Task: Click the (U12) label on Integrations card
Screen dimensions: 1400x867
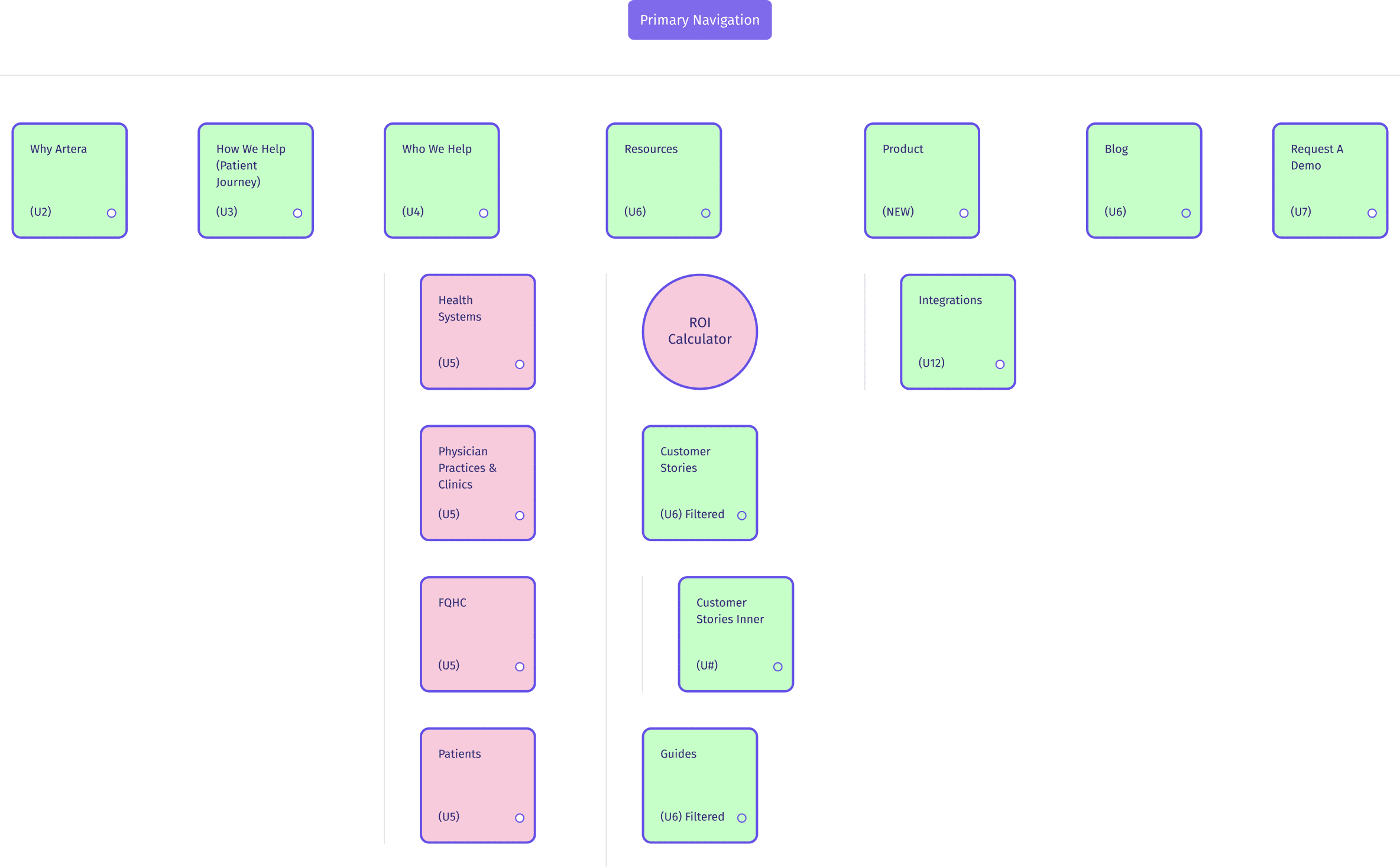Action: (932, 363)
